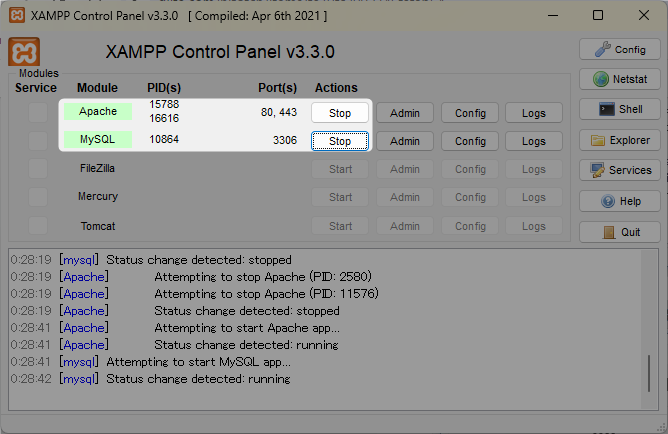Click the large orange XAMPP logo
The image size is (668, 434).
click(x=24, y=52)
